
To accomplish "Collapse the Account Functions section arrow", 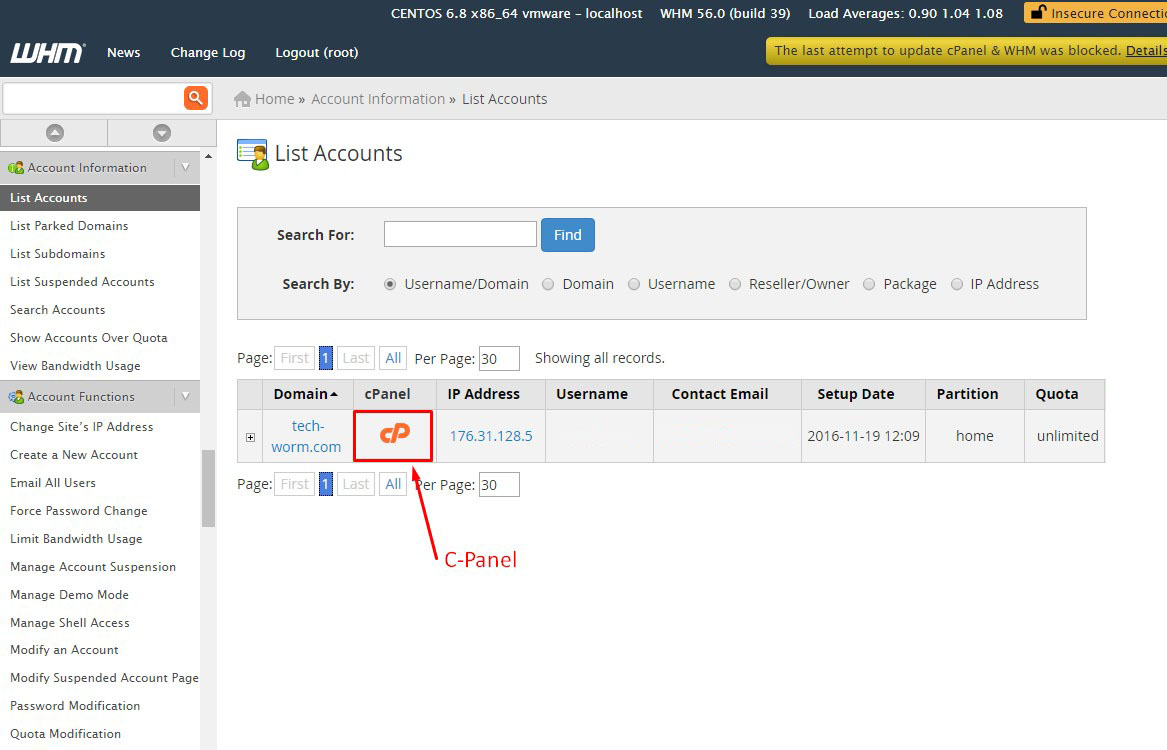I will 185,396.
